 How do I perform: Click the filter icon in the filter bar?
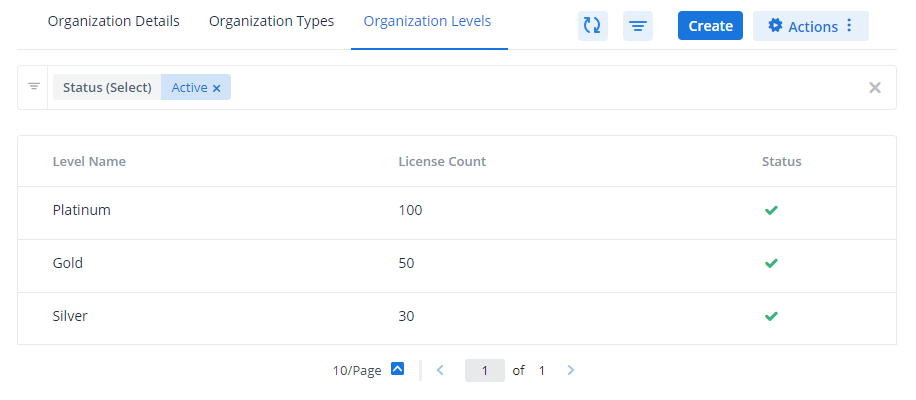33,87
